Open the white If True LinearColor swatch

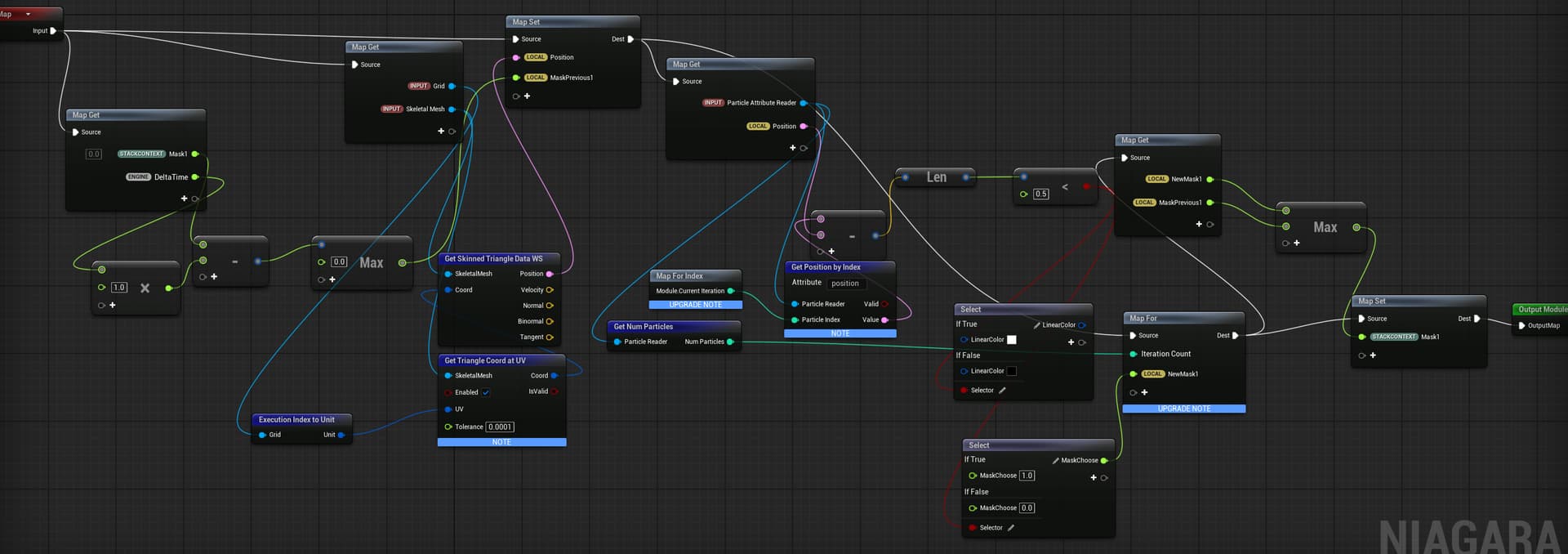click(x=1012, y=340)
